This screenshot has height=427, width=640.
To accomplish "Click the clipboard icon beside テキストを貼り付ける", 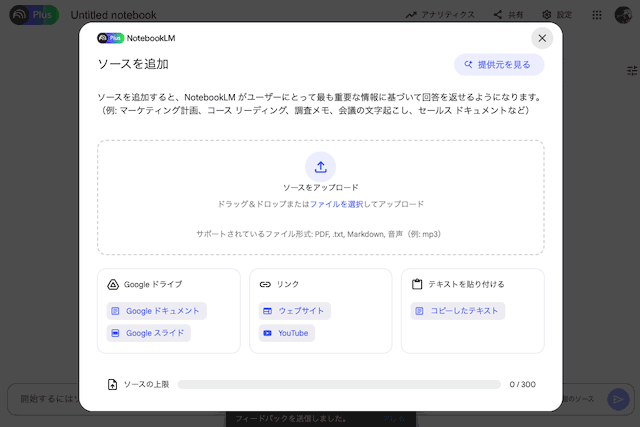I will point(417,284).
